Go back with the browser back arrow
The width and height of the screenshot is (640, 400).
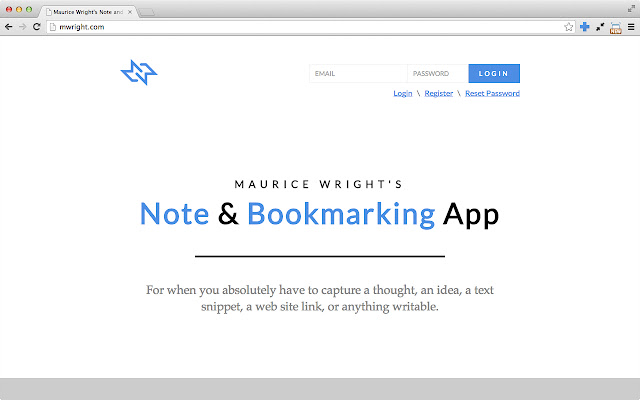pyautogui.click(x=8, y=27)
